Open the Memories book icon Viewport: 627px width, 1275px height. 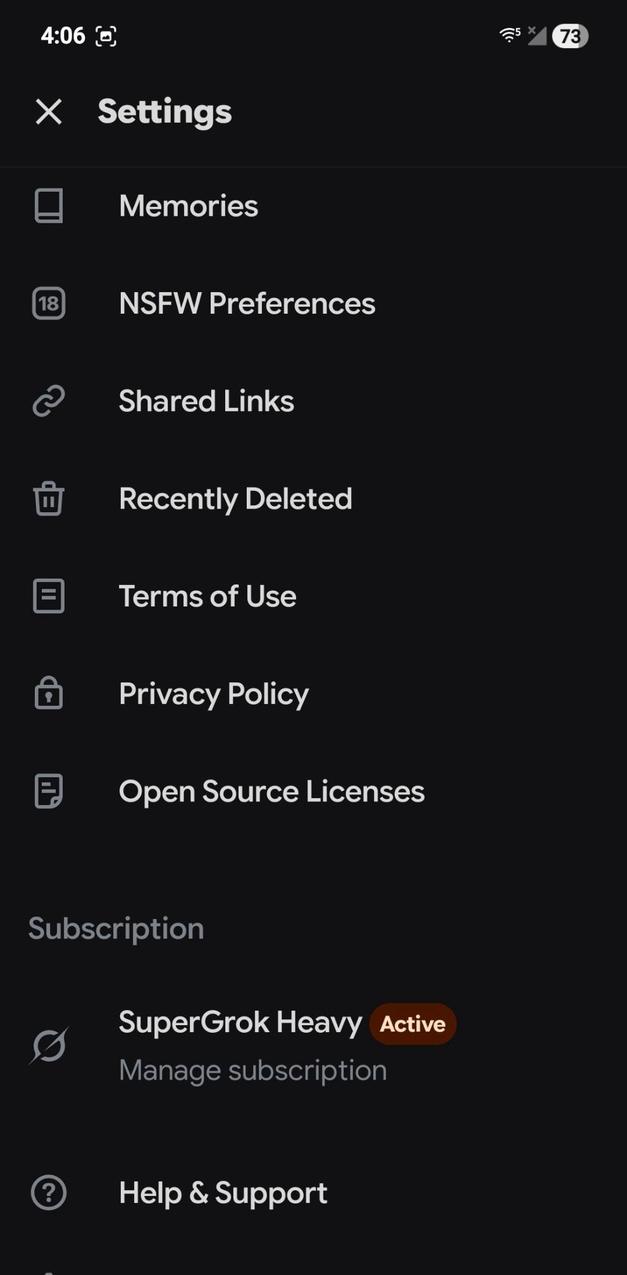click(48, 206)
